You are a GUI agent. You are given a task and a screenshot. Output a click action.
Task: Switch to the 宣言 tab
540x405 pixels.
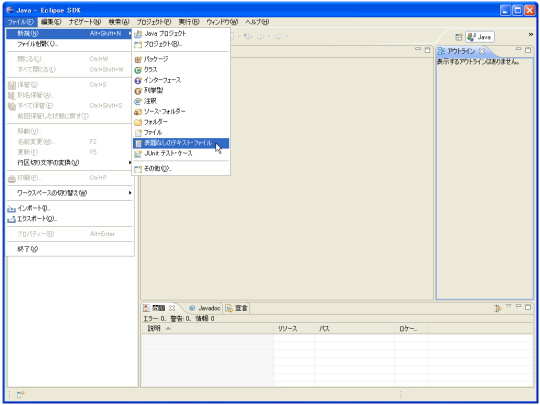(x=237, y=308)
